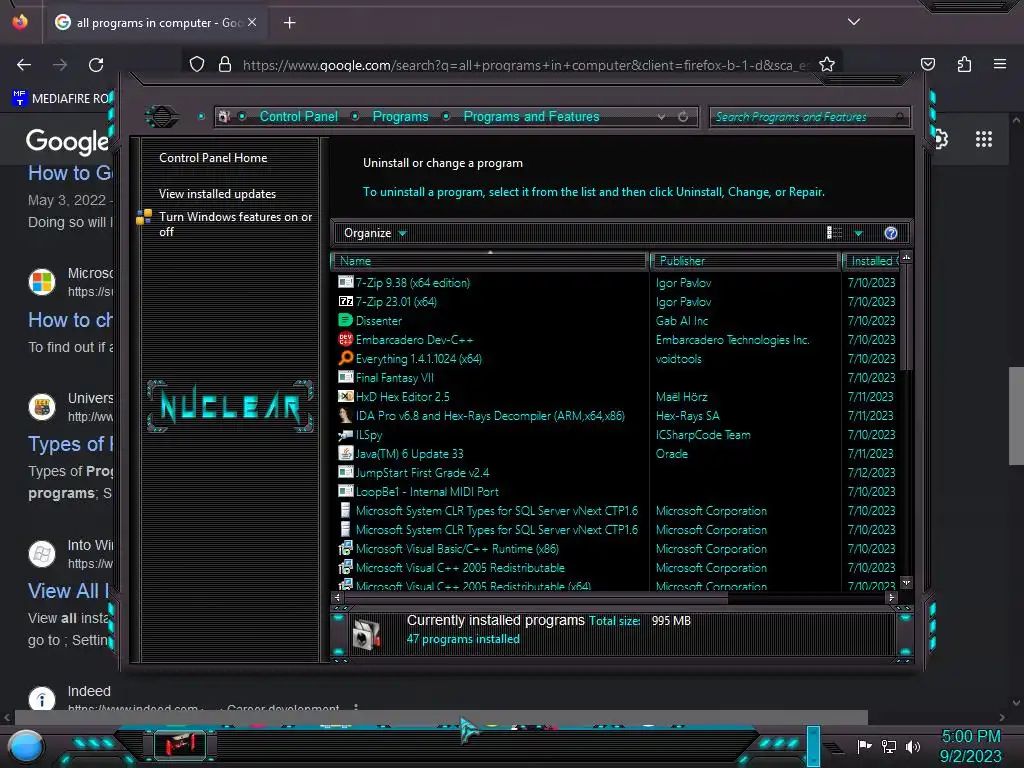Expand the view options dropdown arrow
The width and height of the screenshot is (1024, 768).
pyautogui.click(x=858, y=233)
